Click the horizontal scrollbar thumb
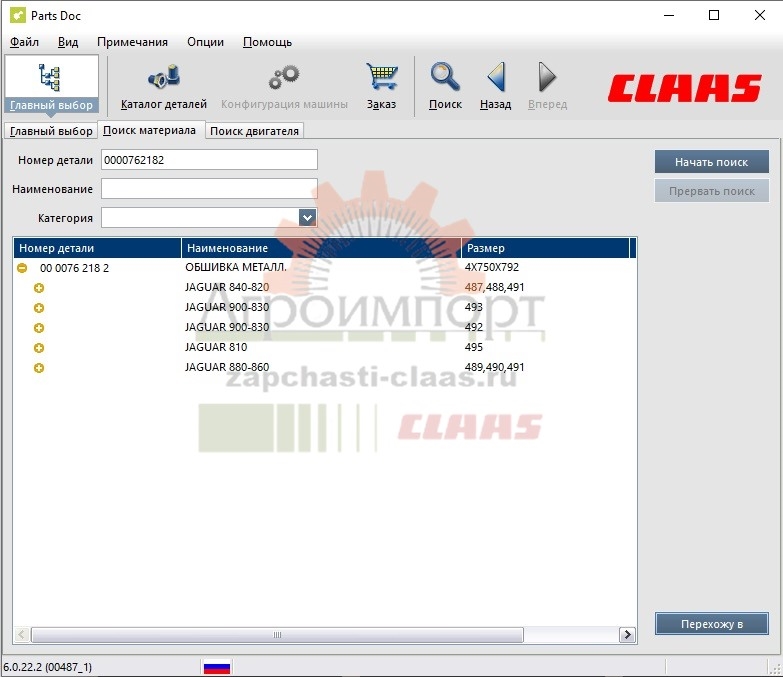This screenshot has height=677, width=783. (x=278, y=635)
